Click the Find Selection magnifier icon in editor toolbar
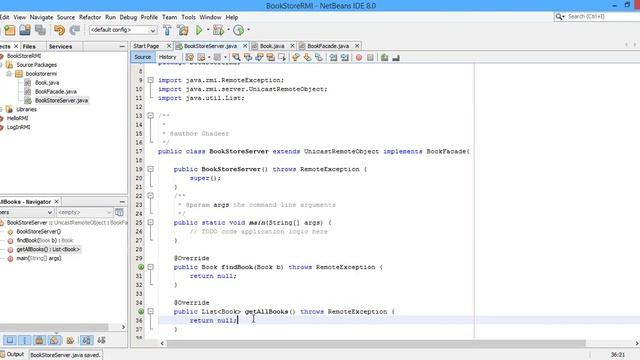This screenshot has height=360, width=640. tap(236, 58)
